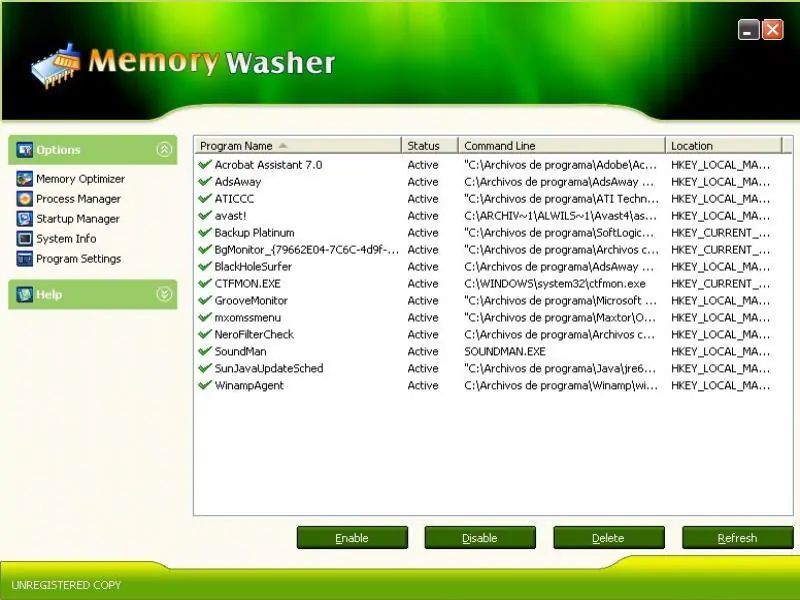Select SunJavaUpdateSched program name
Screen dimensions: 800x600
pyautogui.click(x=269, y=368)
